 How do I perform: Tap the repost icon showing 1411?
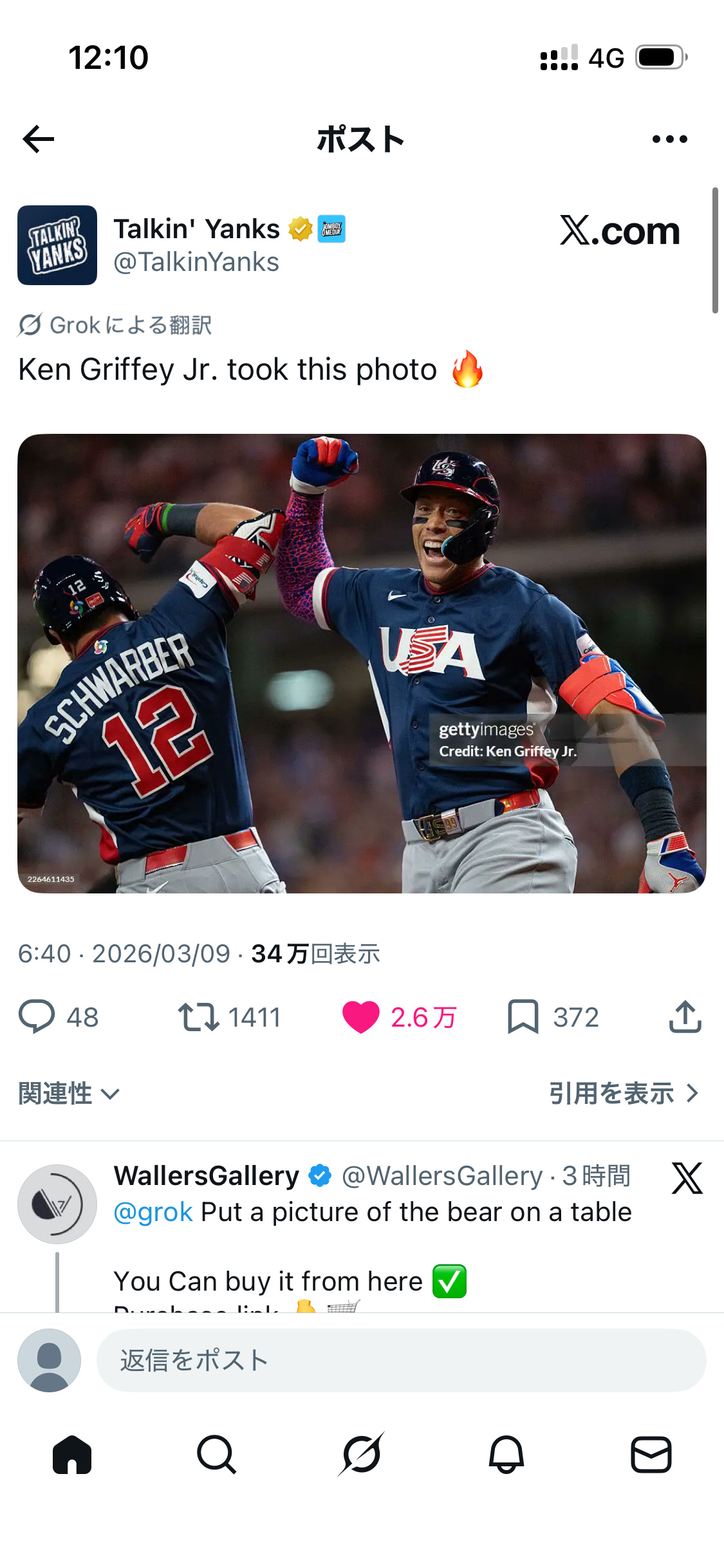pyautogui.click(x=199, y=1017)
